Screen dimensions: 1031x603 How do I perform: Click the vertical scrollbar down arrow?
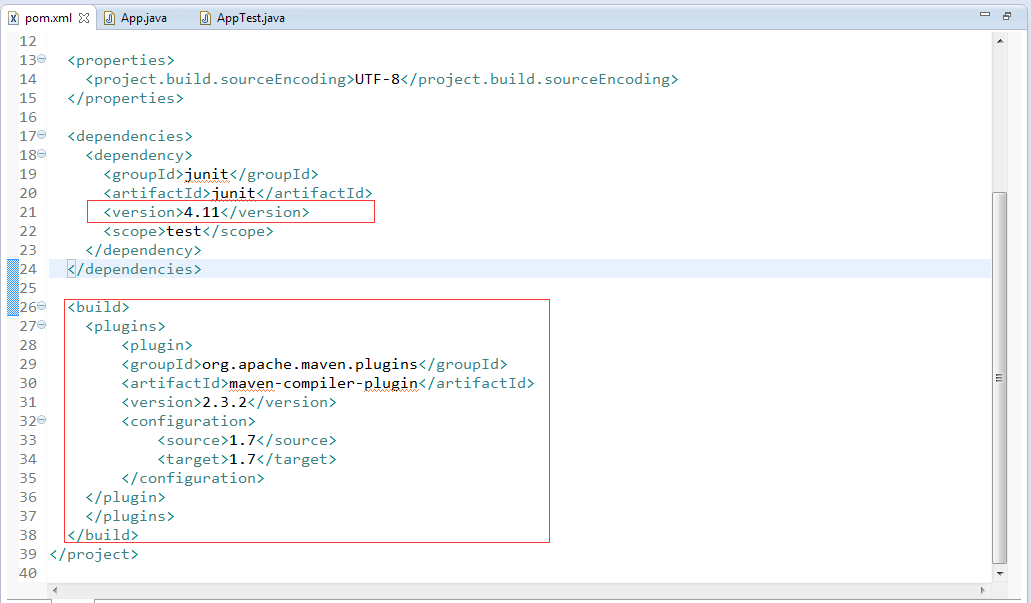[x=999, y=573]
